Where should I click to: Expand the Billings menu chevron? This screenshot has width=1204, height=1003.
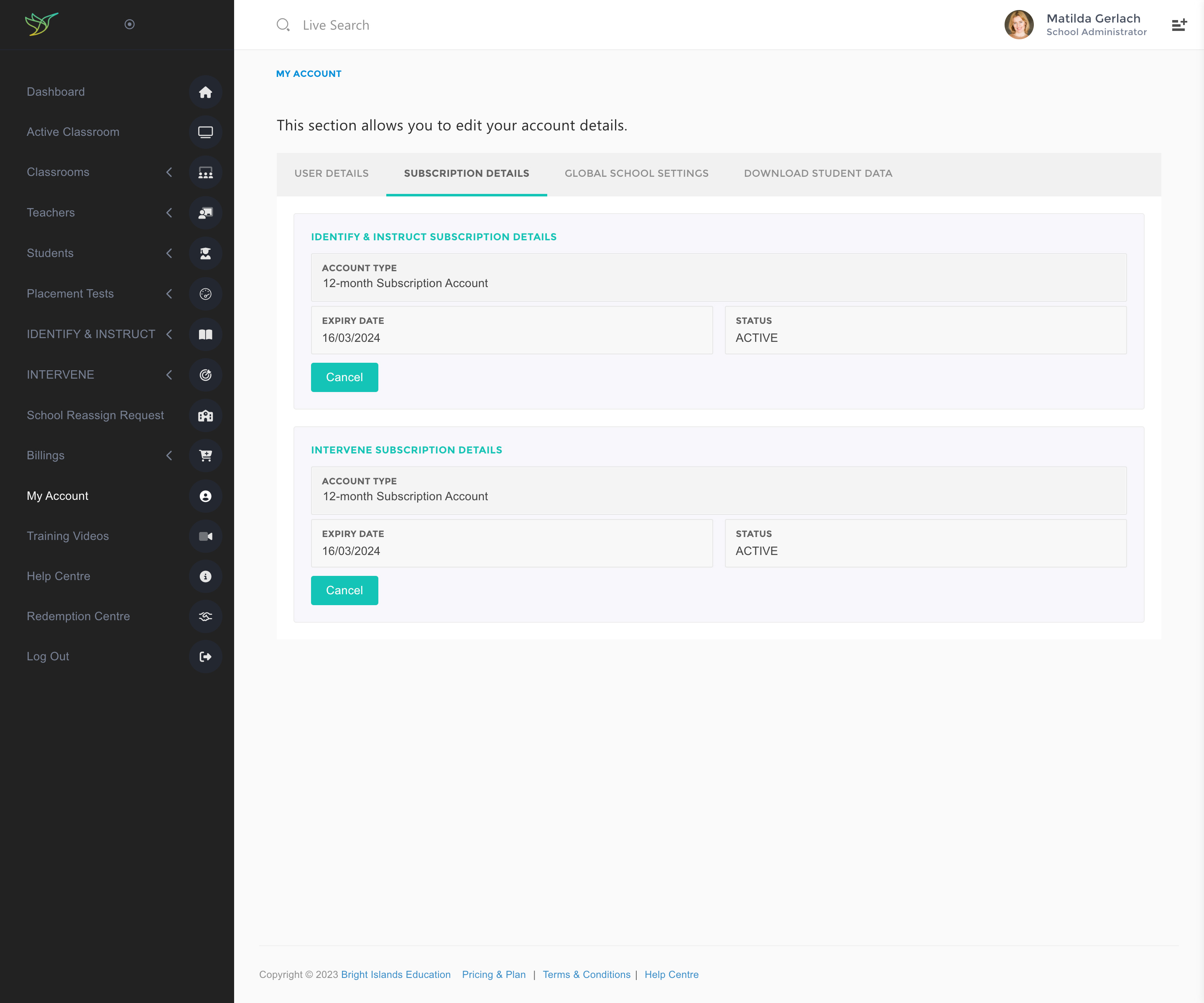point(169,456)
